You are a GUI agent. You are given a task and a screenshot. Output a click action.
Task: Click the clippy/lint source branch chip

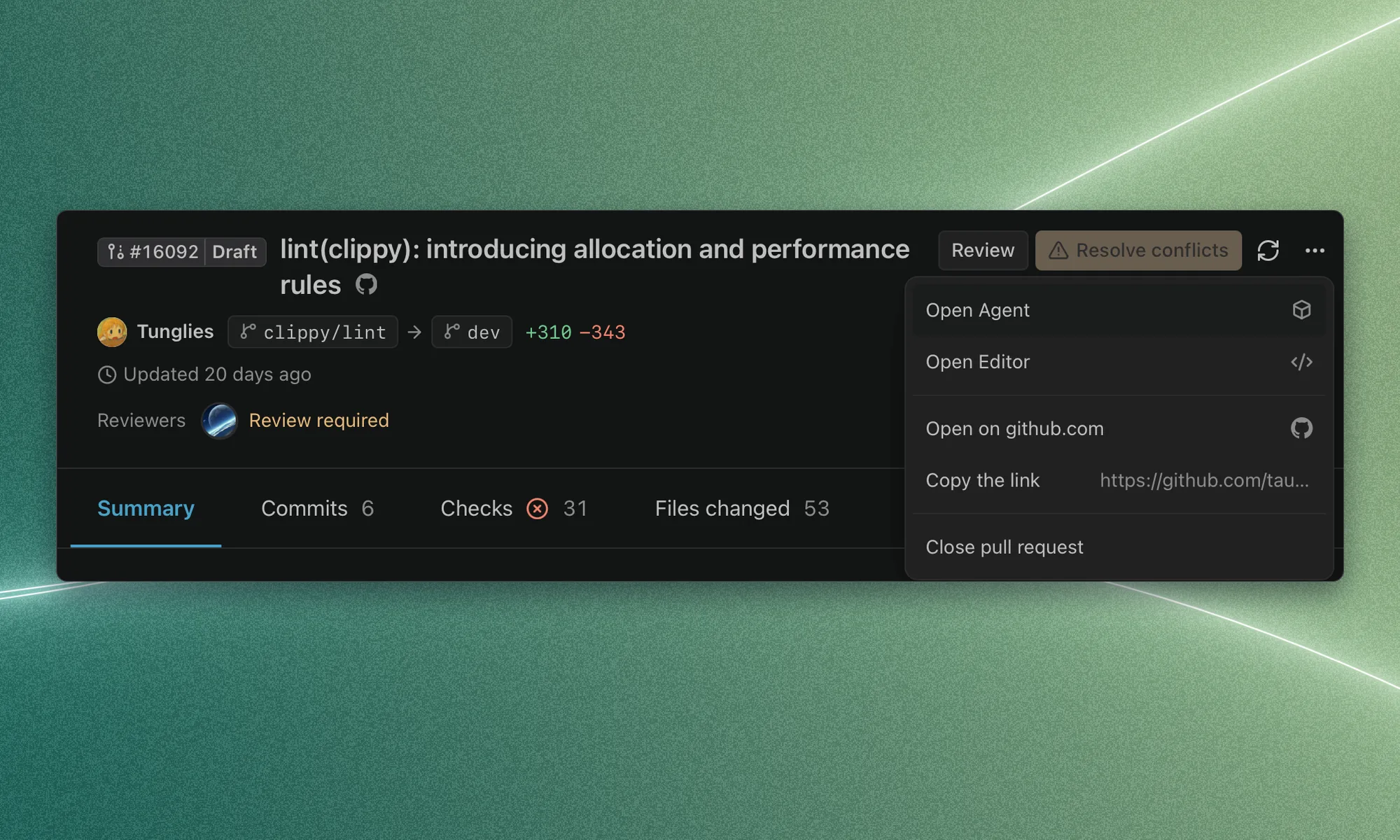coord(313,332)
